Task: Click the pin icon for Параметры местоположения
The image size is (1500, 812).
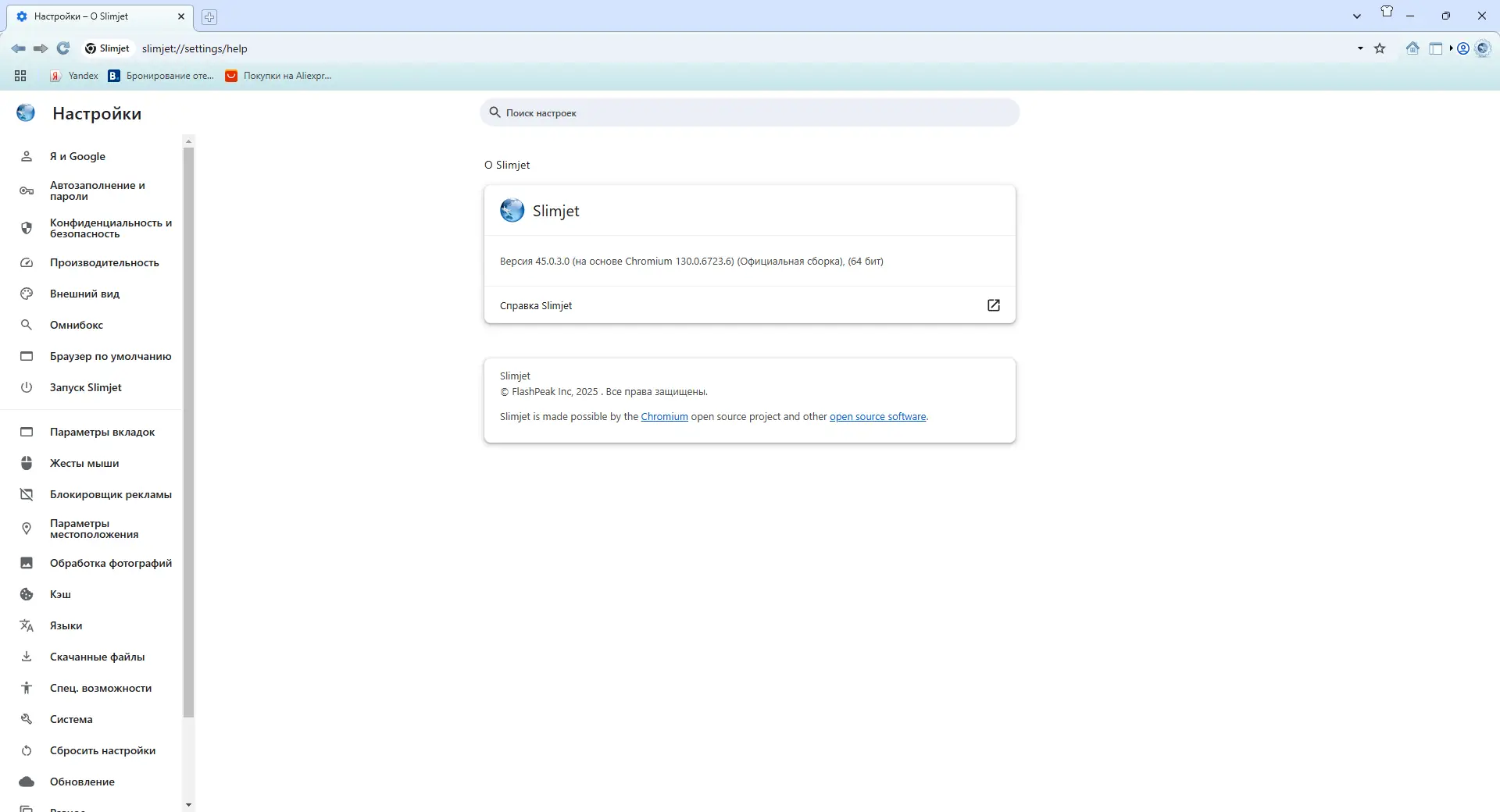Action: click(x=27, y=529)
